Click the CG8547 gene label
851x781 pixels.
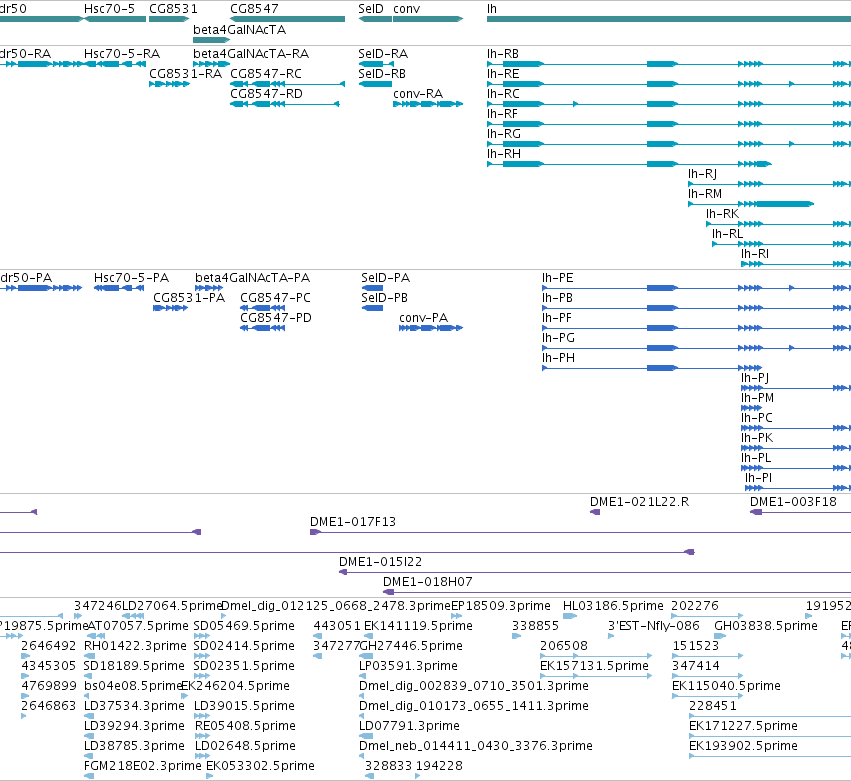[255, 9]
